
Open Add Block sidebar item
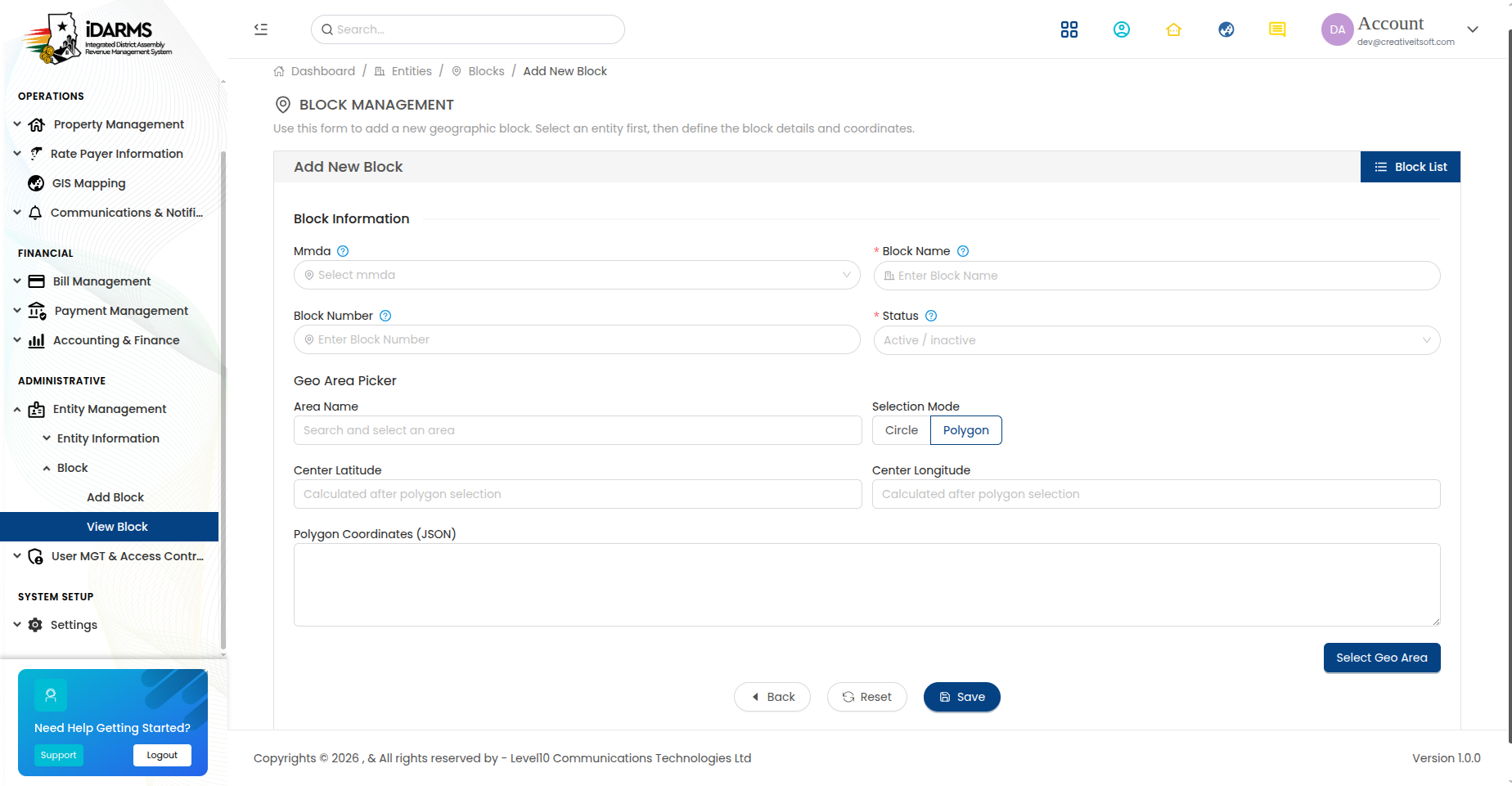[x=115, y=497]
